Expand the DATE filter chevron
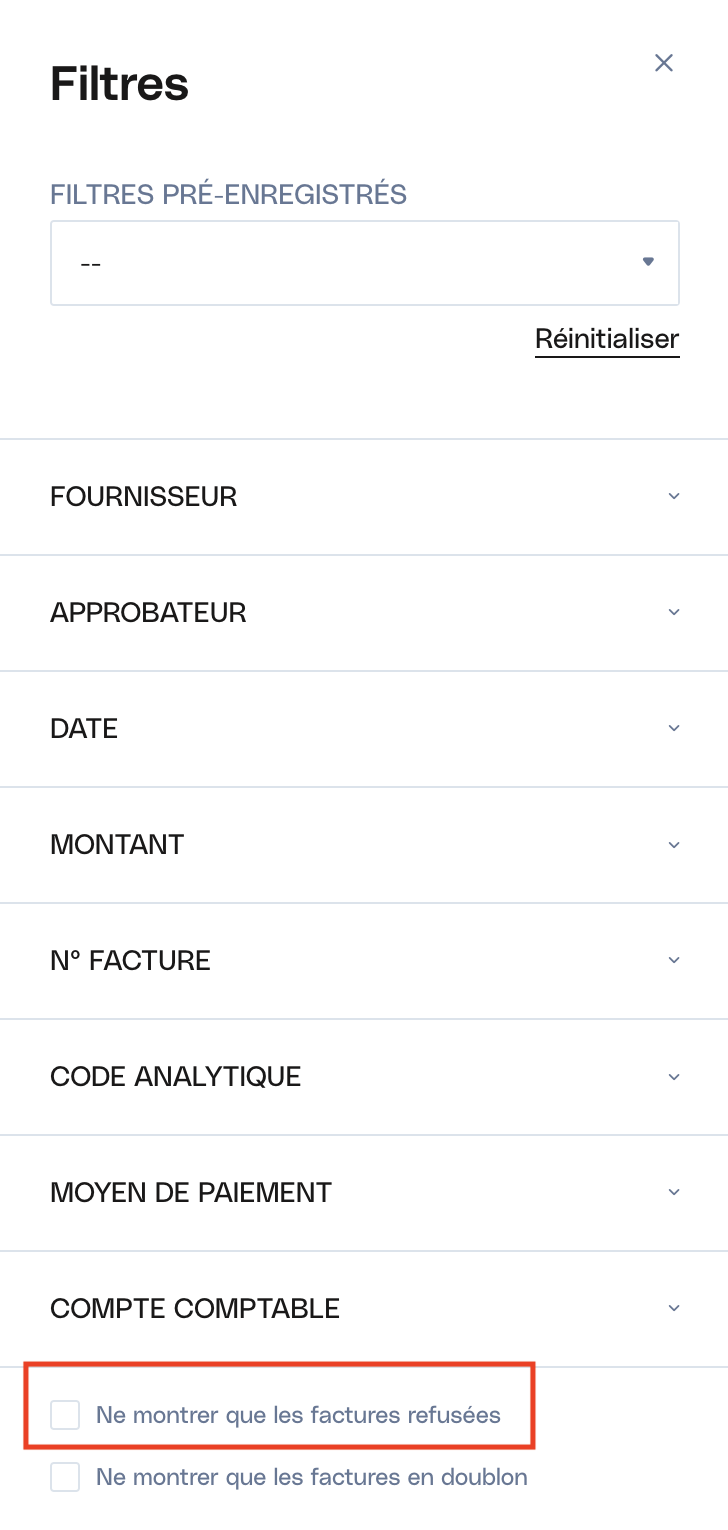Viewport: 728px width, 1530px height. pos(674,728)
